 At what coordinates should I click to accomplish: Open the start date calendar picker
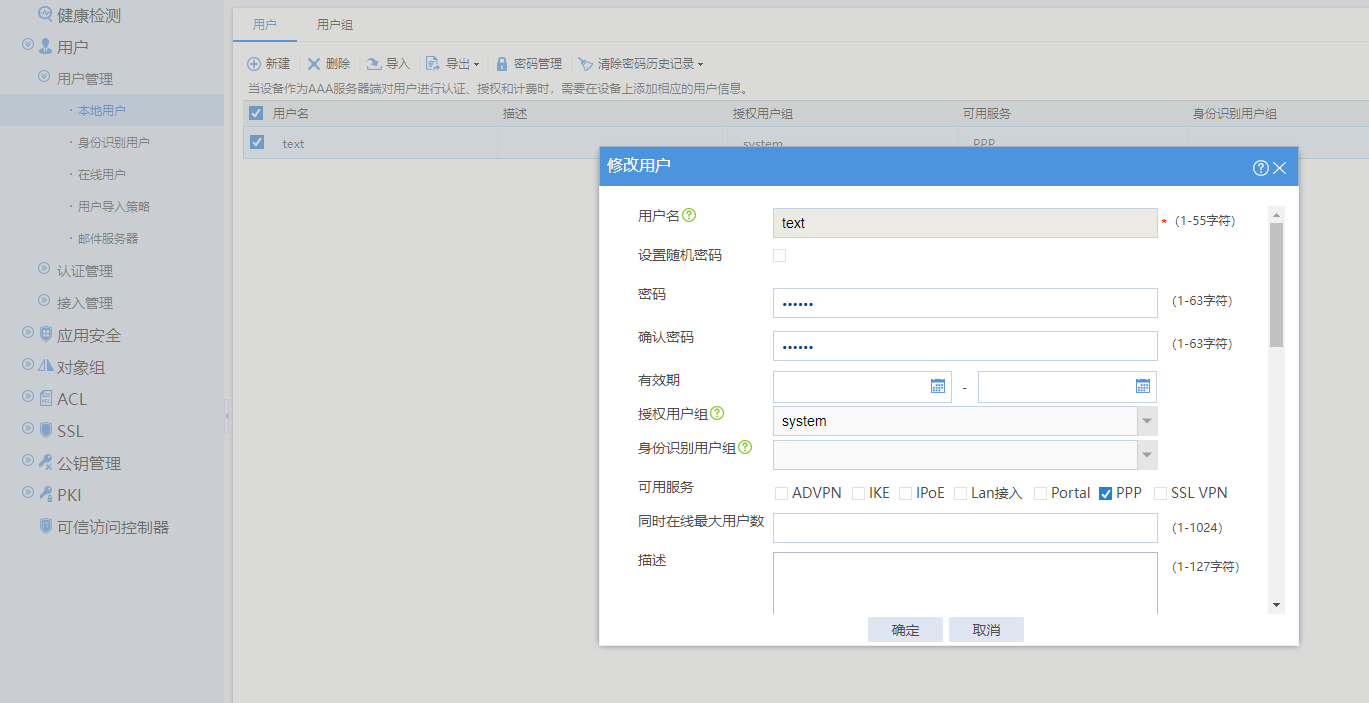pos(938,386)
